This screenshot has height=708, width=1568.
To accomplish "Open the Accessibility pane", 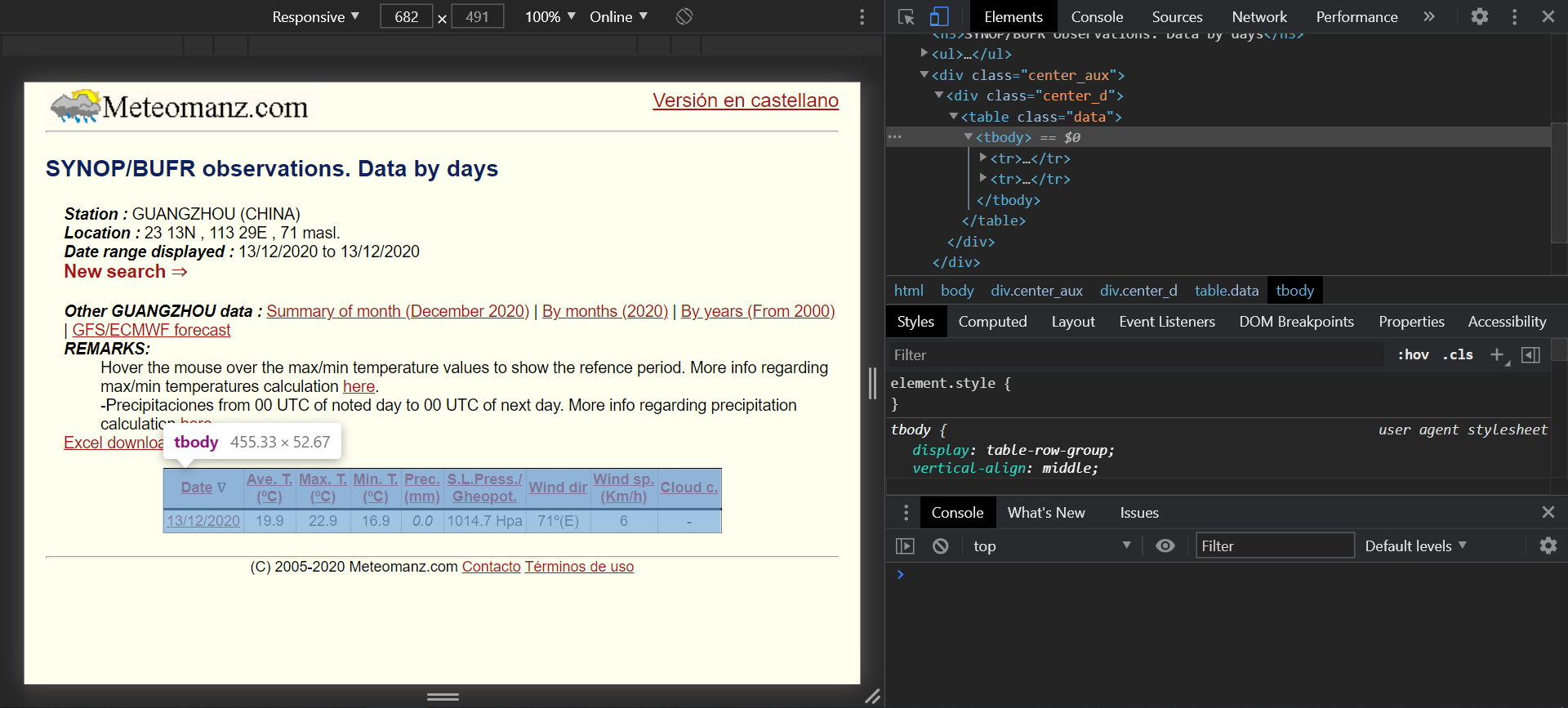I will [1507, 322].
